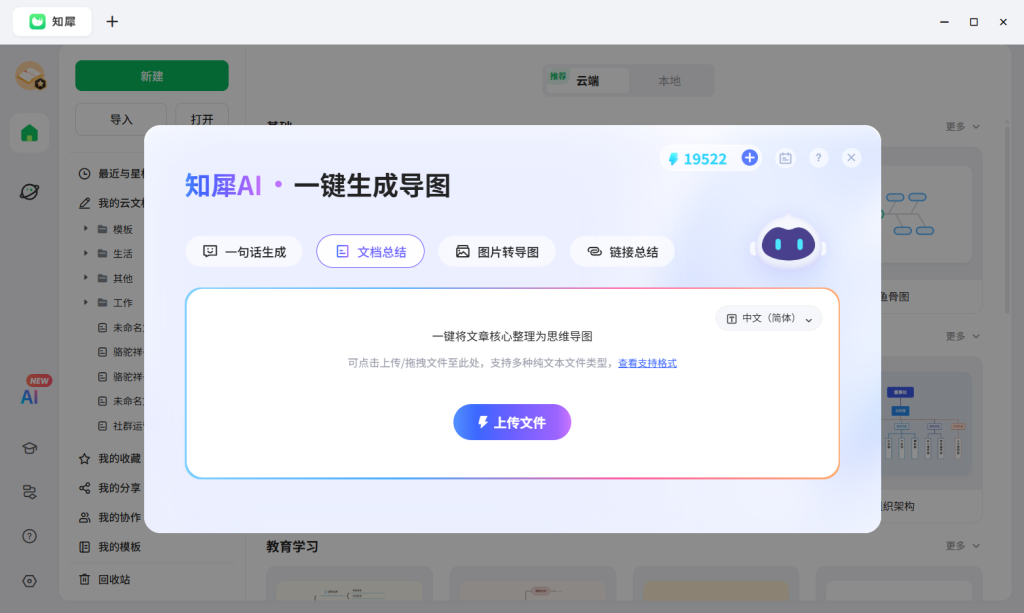This screenshot has width=1024, height=613.
Task: Select the 图片转导图 tab
Action: coord(497,251)
